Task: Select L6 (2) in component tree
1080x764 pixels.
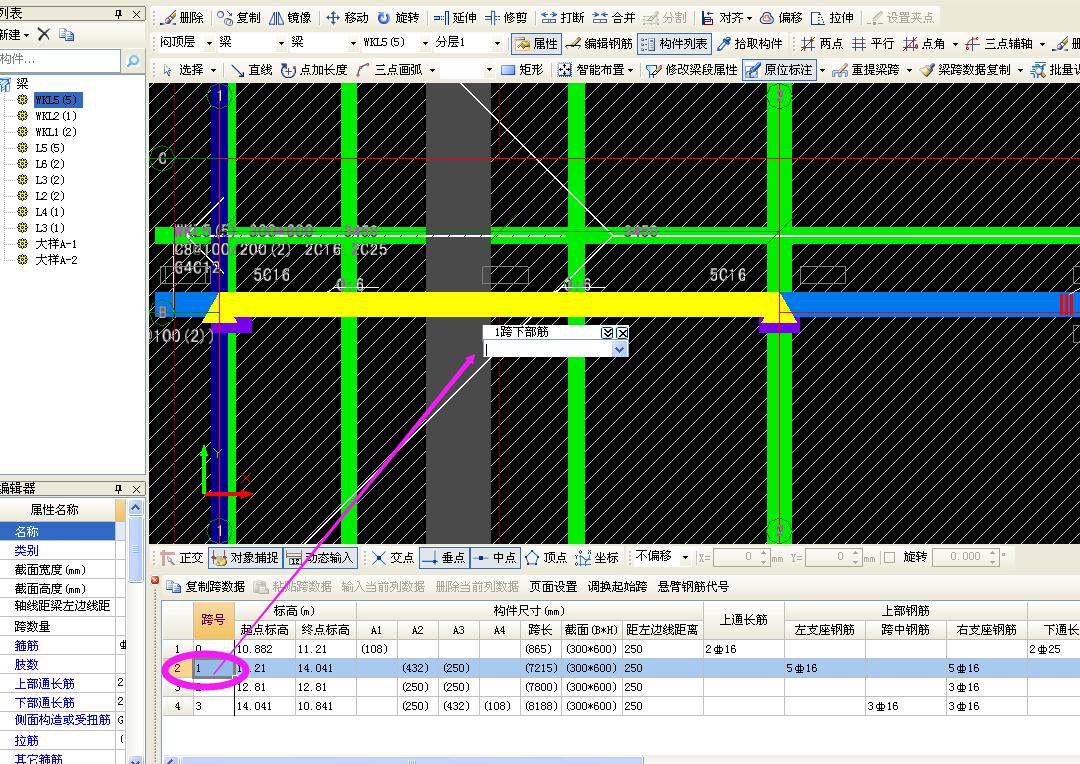Action: coord(50,164)
